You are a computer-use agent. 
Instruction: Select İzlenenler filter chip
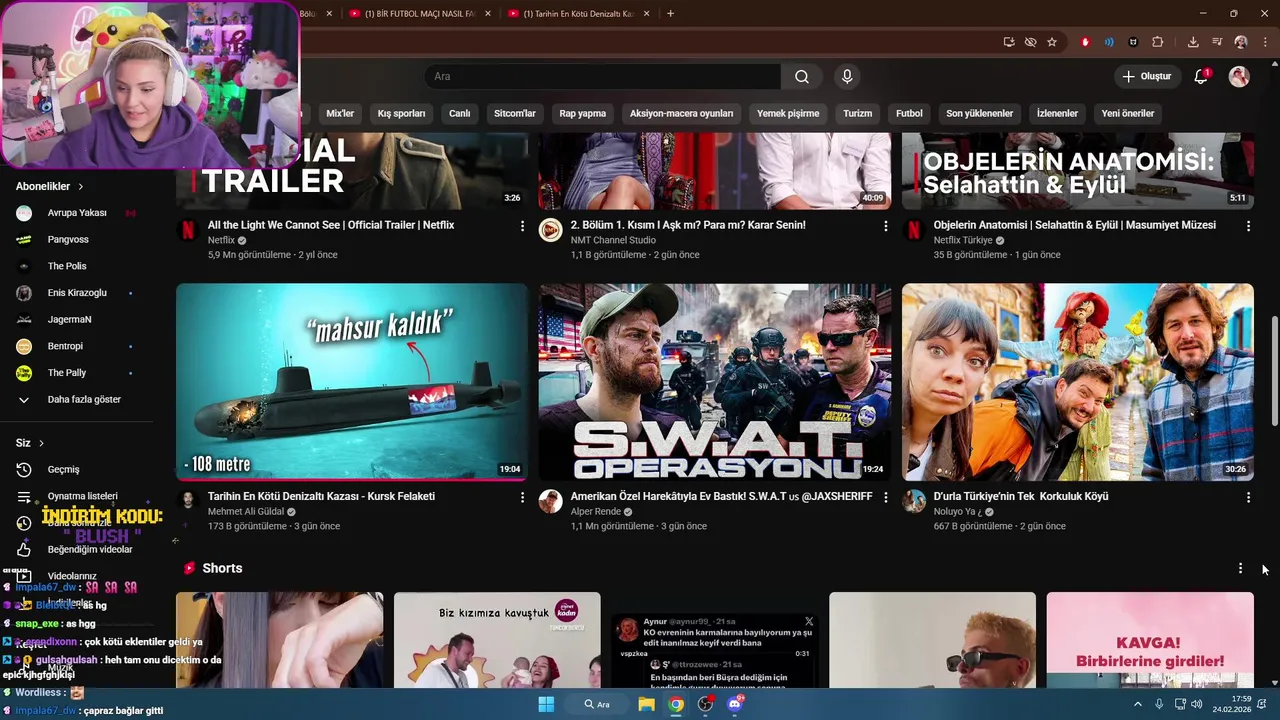pos(1057,113)
